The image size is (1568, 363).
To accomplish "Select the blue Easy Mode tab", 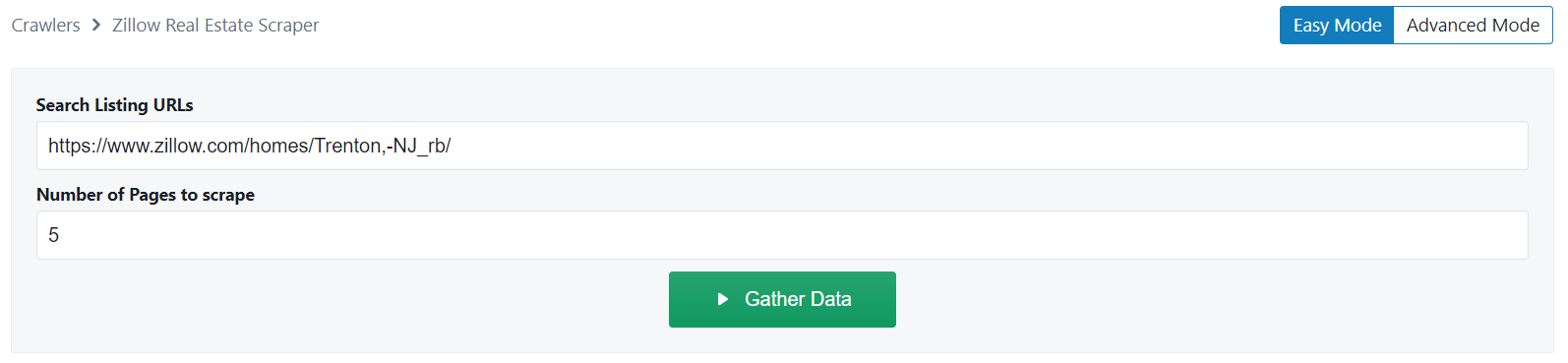I will (x=1337, y=26).
